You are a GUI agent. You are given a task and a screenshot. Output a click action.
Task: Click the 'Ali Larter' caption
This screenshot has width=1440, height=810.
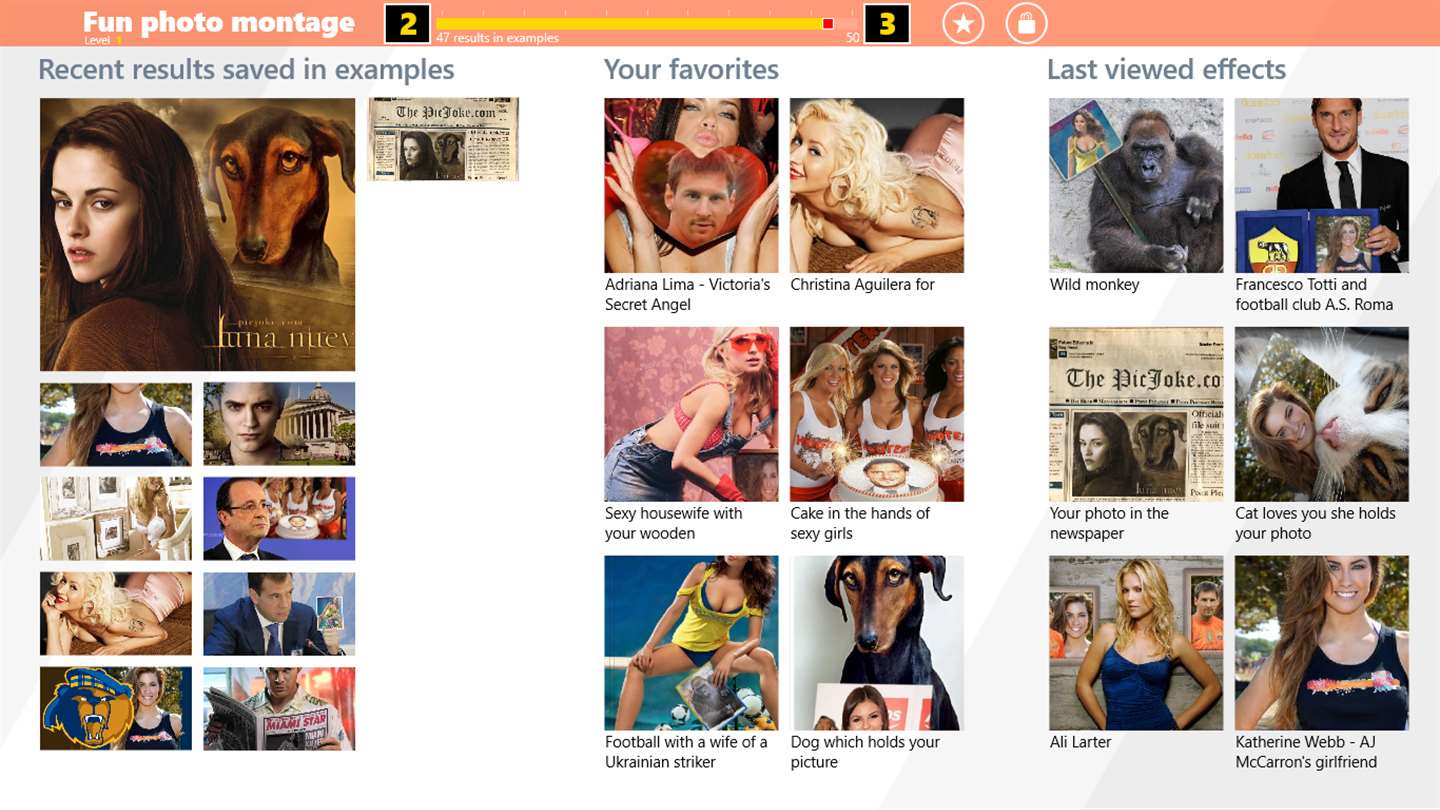(1080, 742)
